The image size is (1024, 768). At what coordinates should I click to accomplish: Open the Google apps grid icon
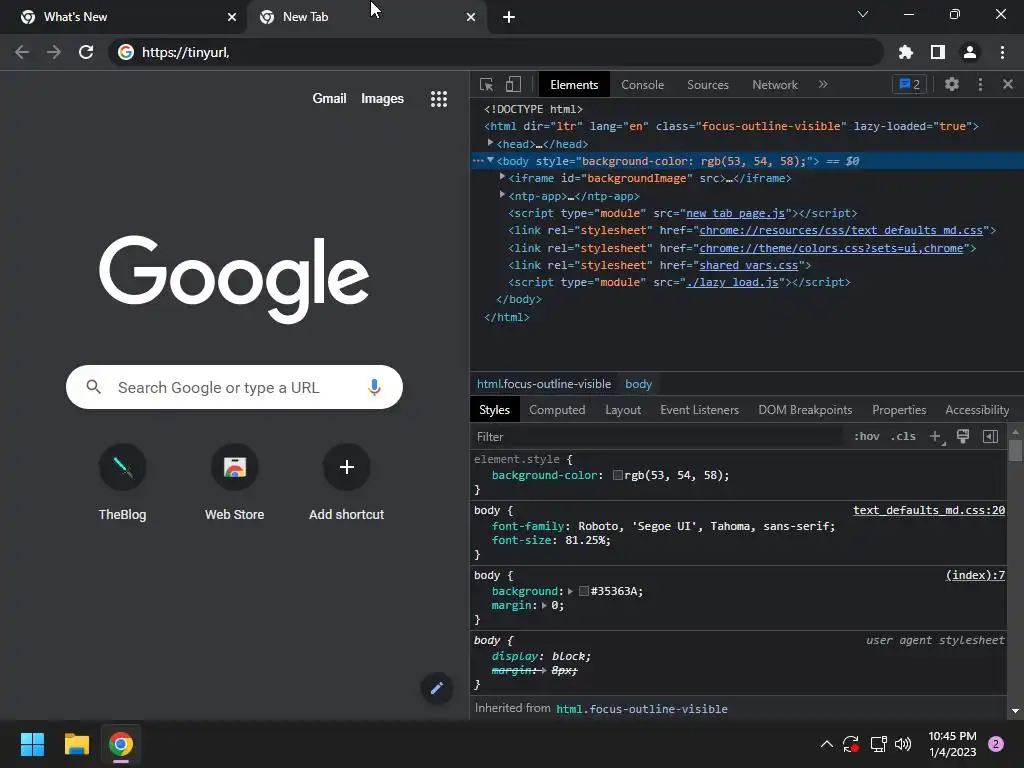(x=439, y=99)
